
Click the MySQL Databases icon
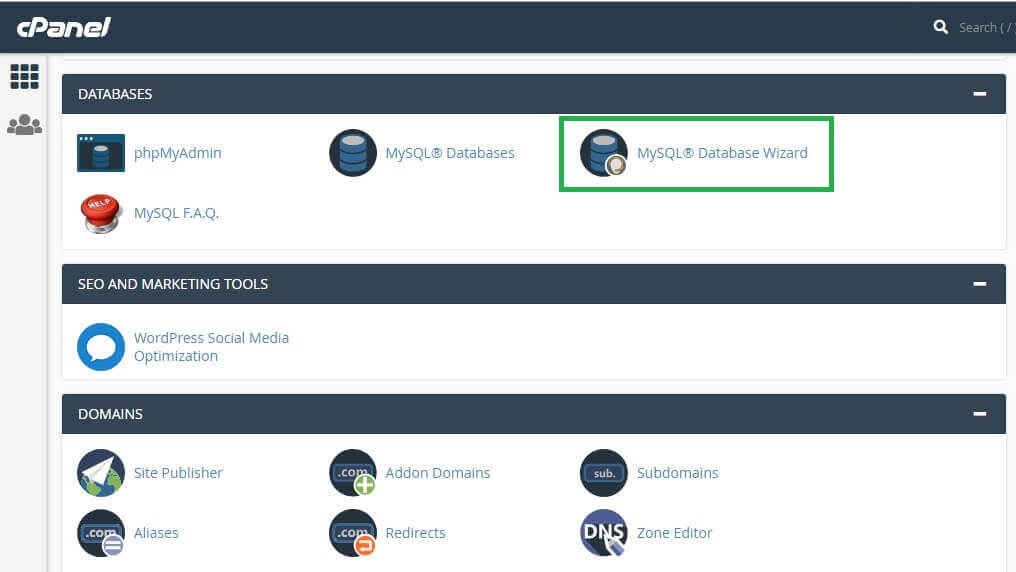tap(353, 153)
